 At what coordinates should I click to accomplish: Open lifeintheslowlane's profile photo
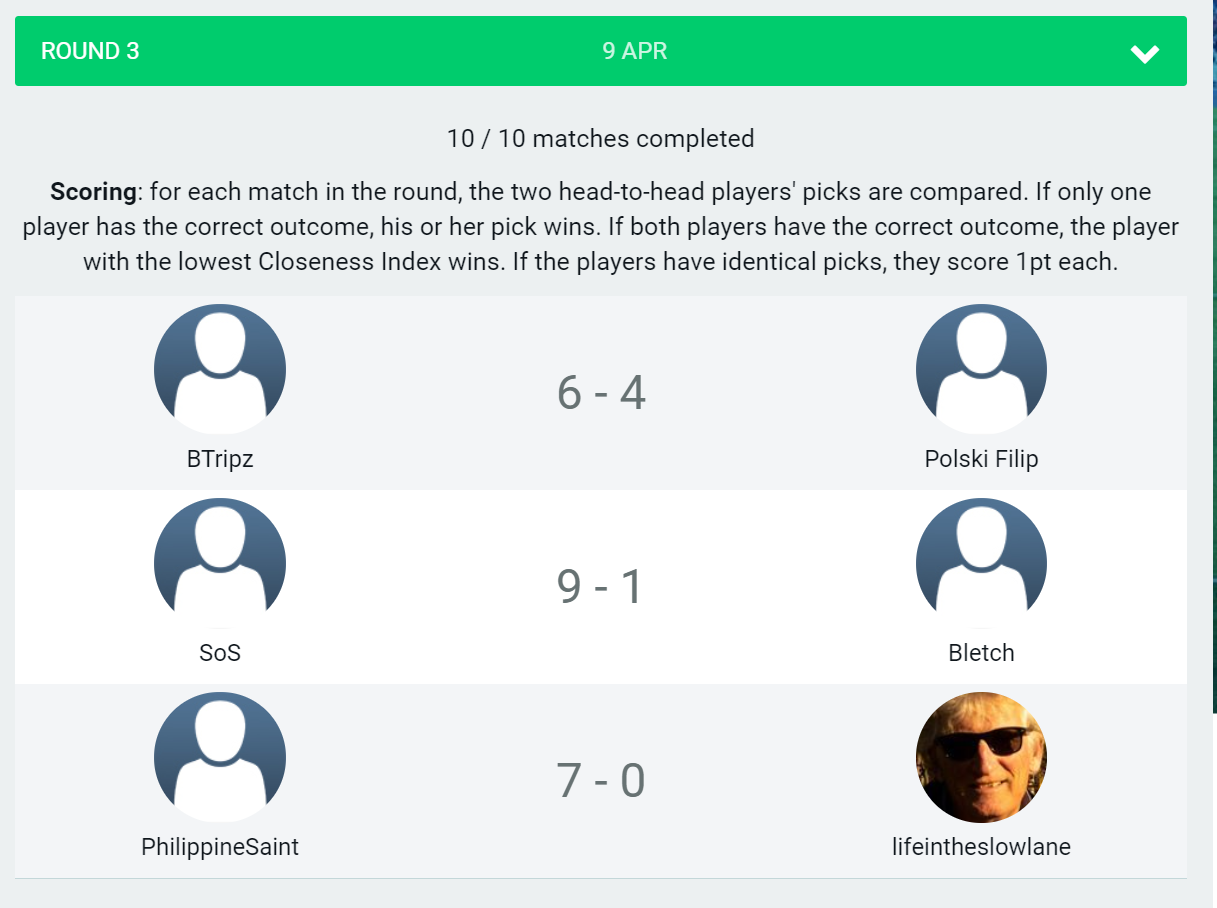(x=981, y=757)
